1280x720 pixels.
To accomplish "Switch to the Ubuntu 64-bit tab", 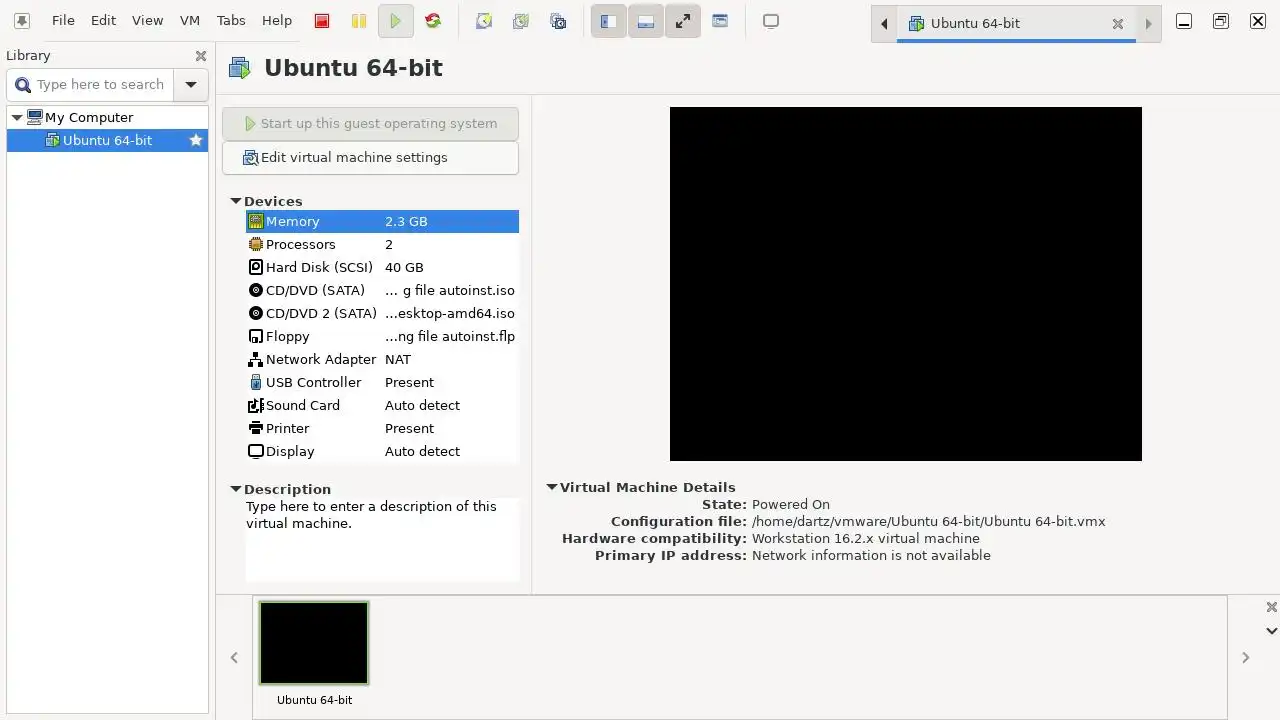I will coord(1016,23).
